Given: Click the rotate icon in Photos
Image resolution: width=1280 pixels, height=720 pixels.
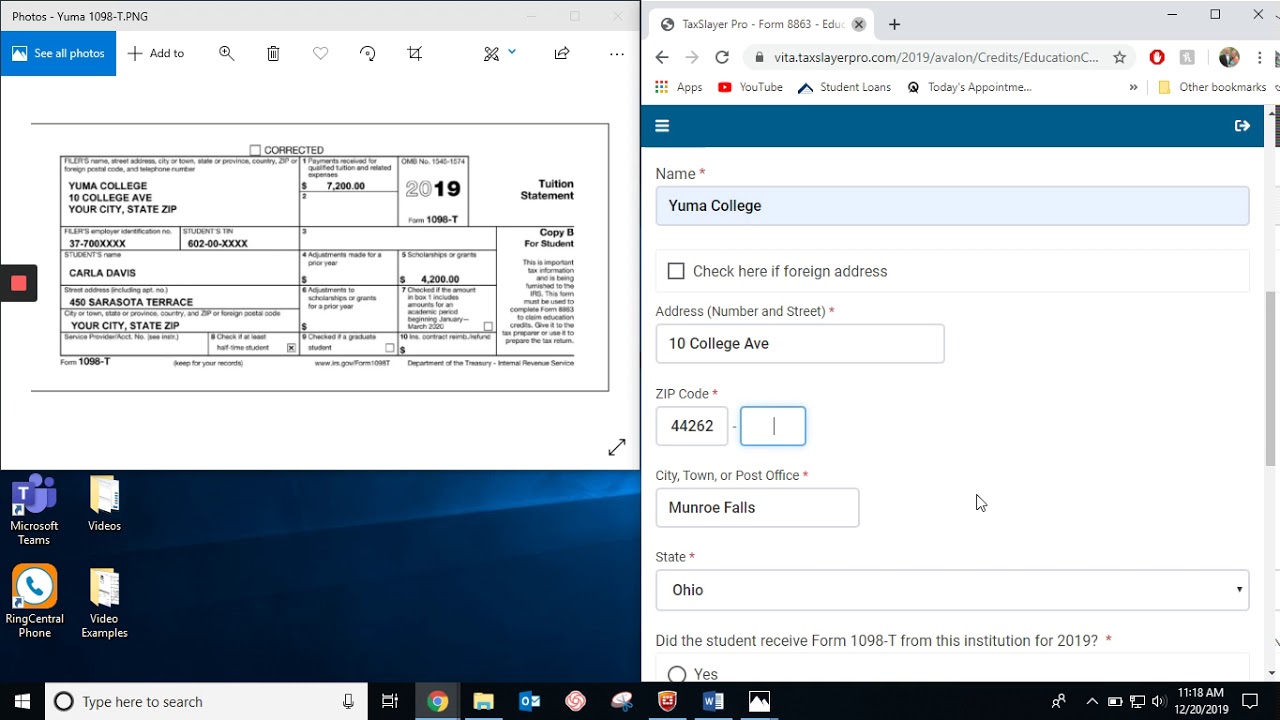Looking at the screenshot, I should point(367,53).
